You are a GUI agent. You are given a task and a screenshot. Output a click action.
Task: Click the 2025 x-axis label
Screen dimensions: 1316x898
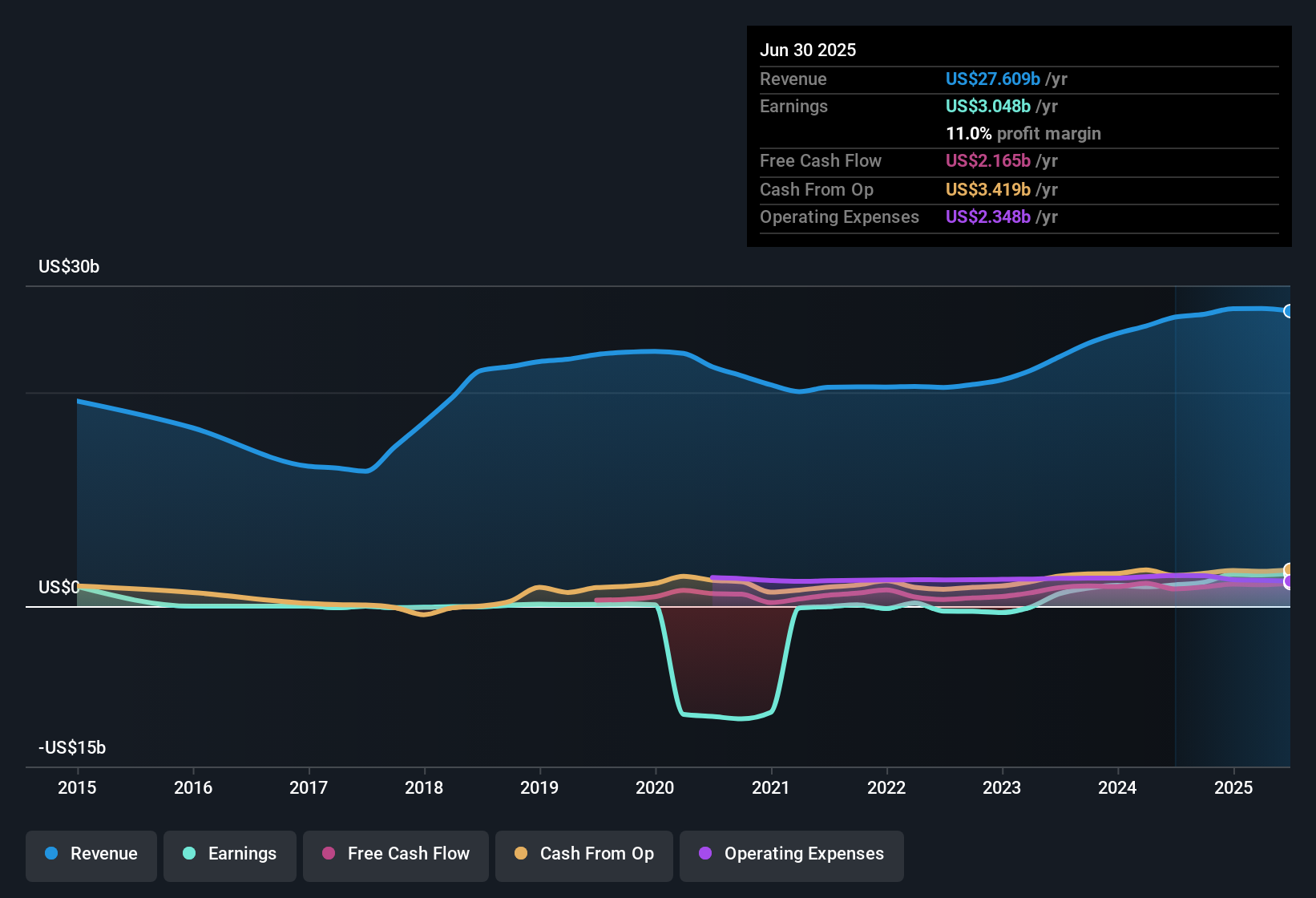1233,787
